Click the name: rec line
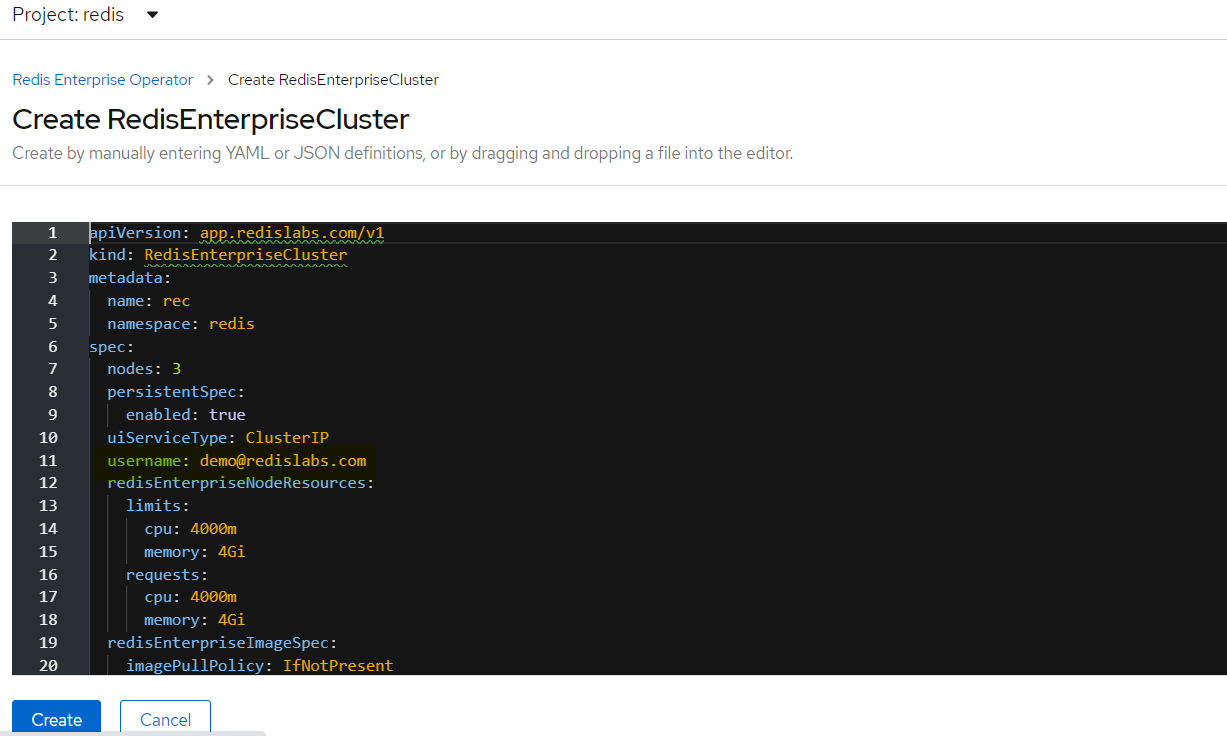Screen dimensions: 1227x736 pos(149,300)
